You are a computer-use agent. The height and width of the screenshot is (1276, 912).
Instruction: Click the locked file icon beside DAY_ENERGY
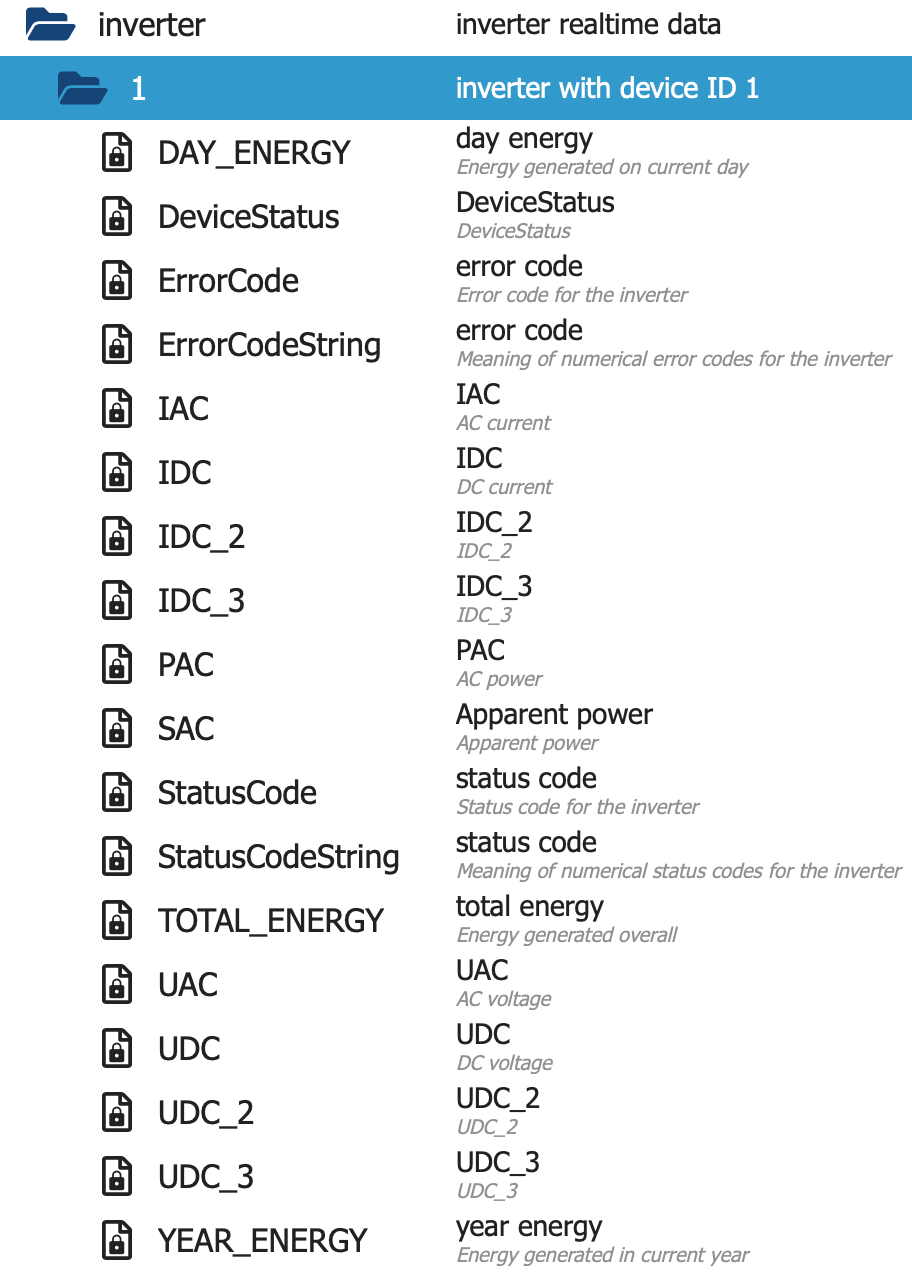click(x=117, y=153)
